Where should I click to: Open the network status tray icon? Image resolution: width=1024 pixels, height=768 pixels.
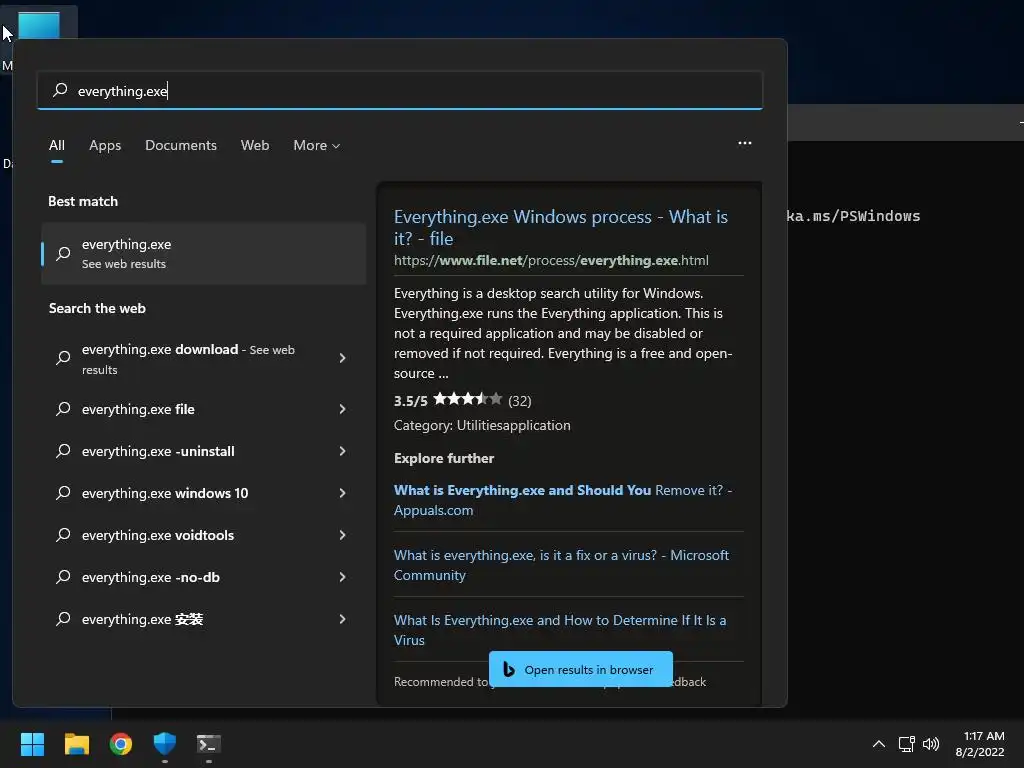906,744
